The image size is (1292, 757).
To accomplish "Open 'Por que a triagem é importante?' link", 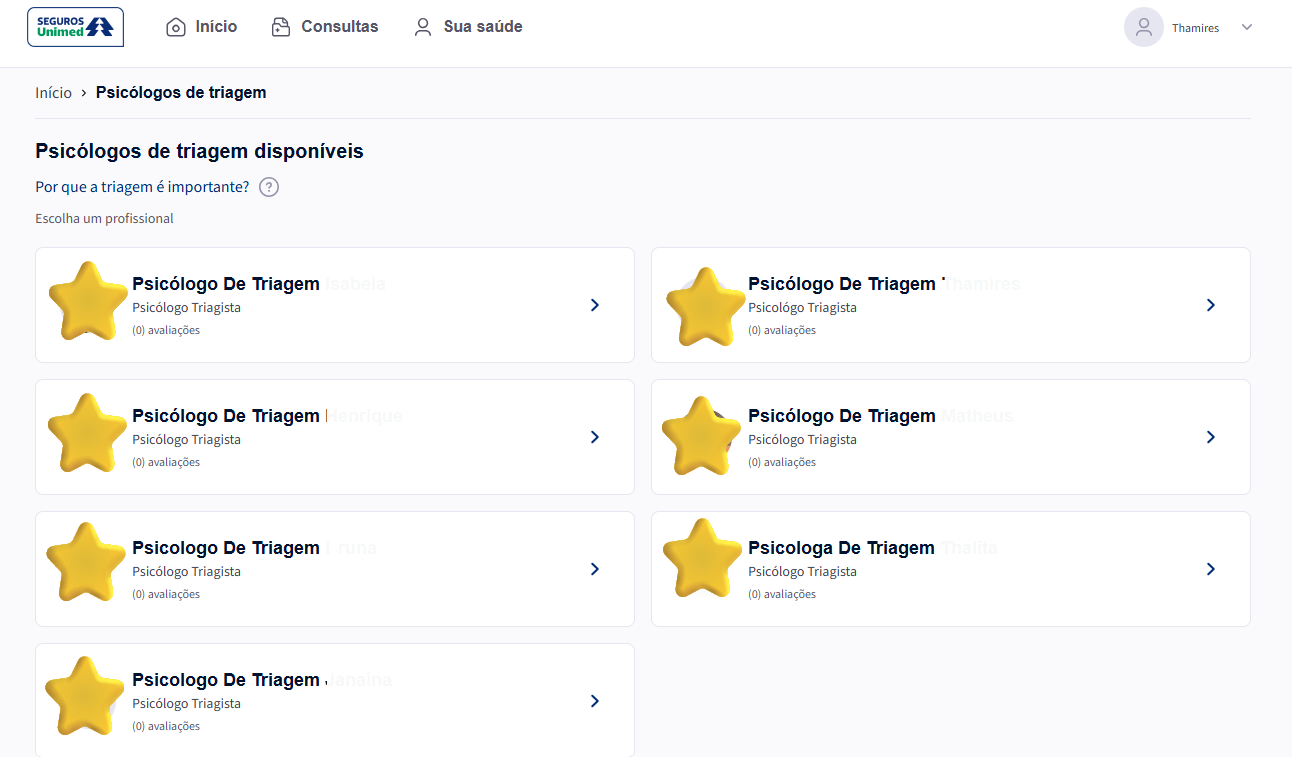I will 142,187.
